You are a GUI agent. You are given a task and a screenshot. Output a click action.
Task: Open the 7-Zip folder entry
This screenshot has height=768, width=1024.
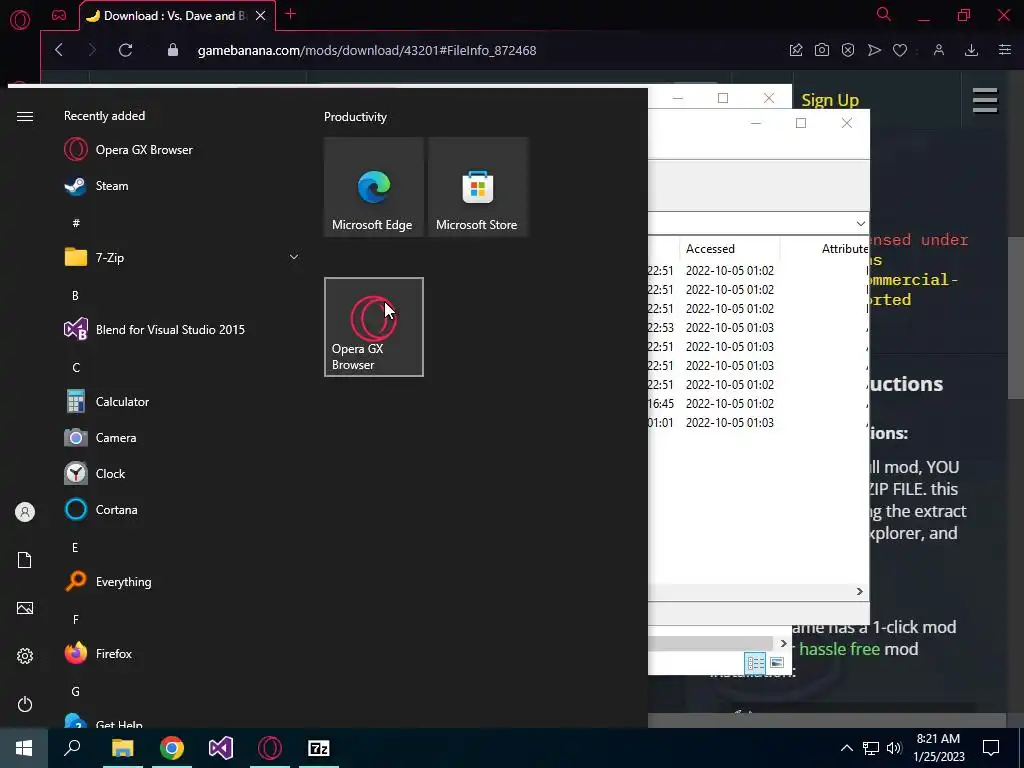tap(182, 257)
